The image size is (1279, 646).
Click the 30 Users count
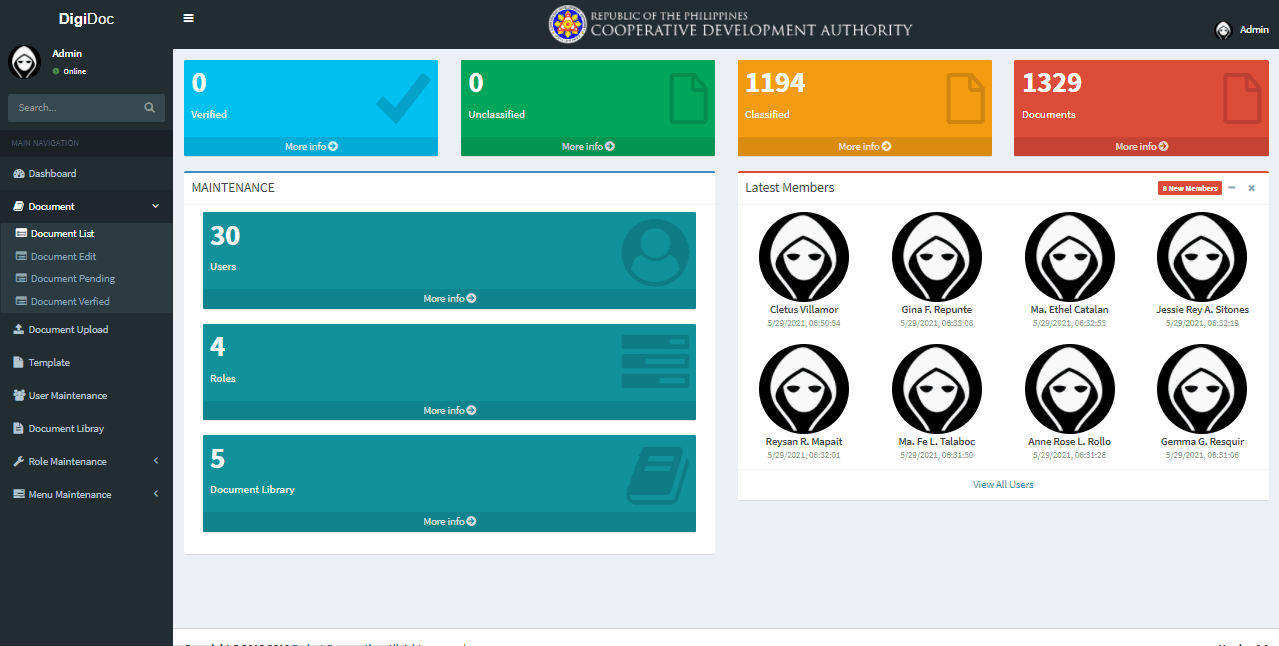point(225,236)
